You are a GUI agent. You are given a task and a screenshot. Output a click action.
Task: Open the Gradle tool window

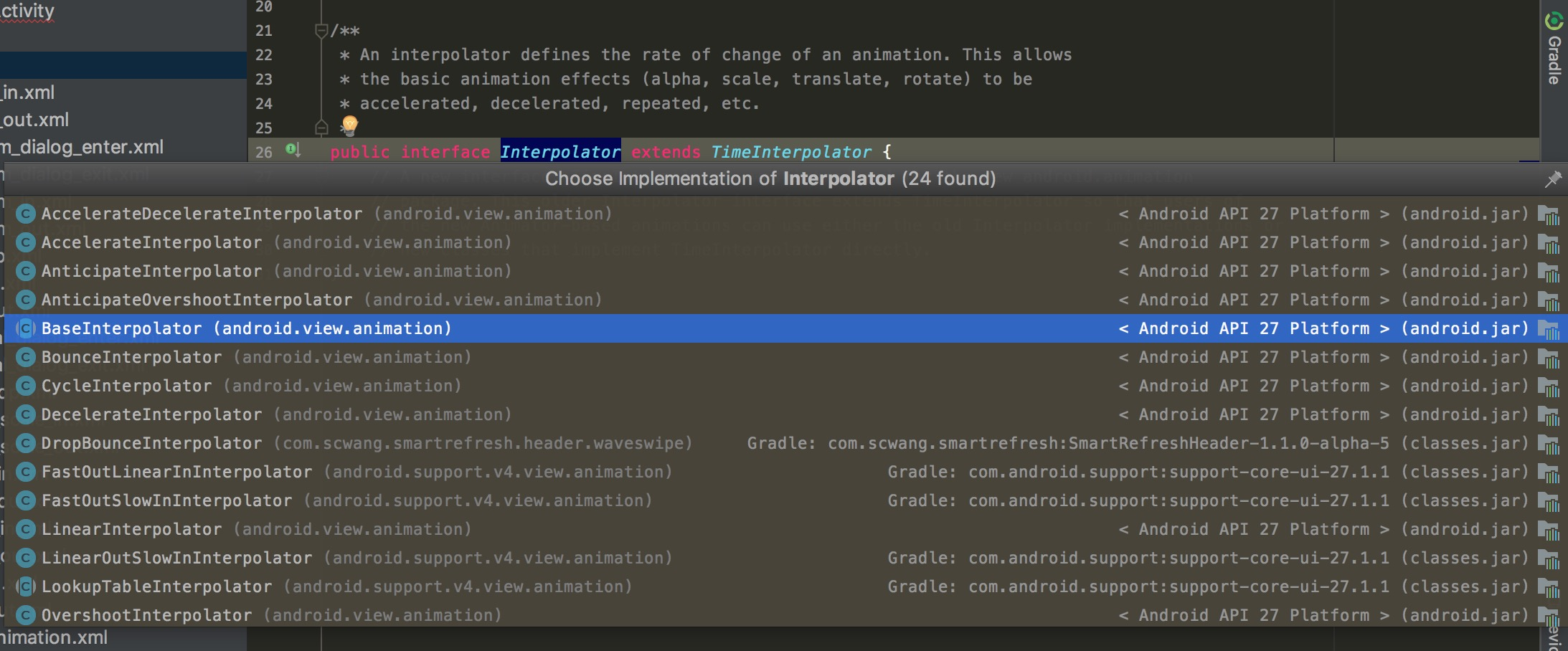(x=1554, y=49)
